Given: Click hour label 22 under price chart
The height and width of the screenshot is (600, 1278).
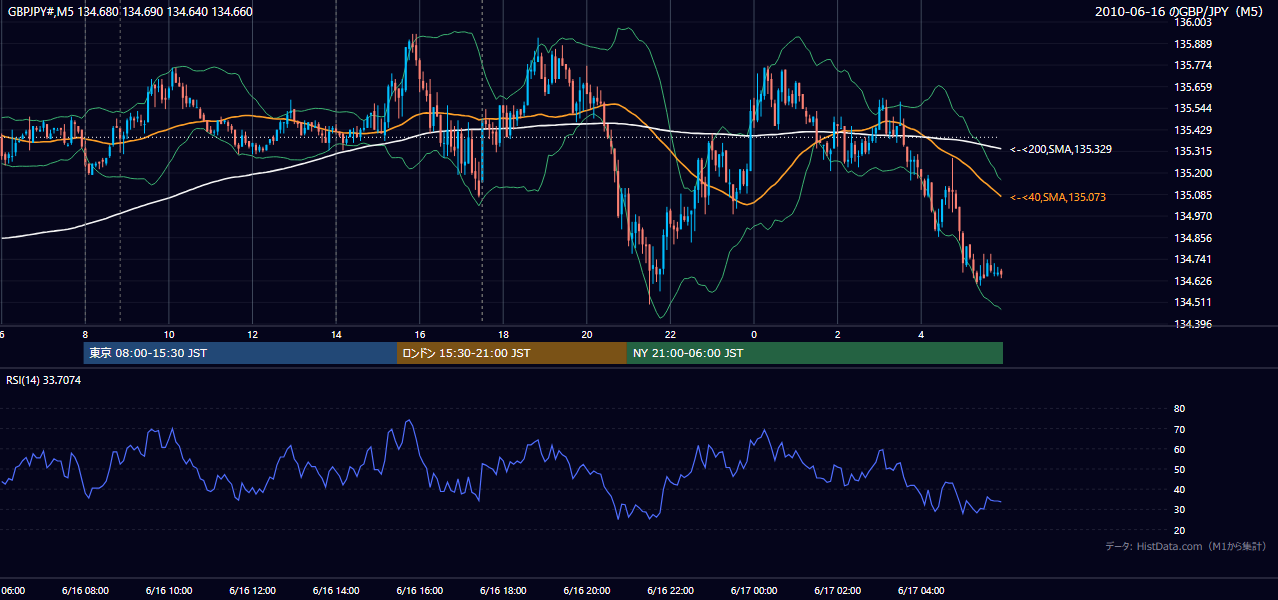Looking at the screenshot, I should click(671, 335).
